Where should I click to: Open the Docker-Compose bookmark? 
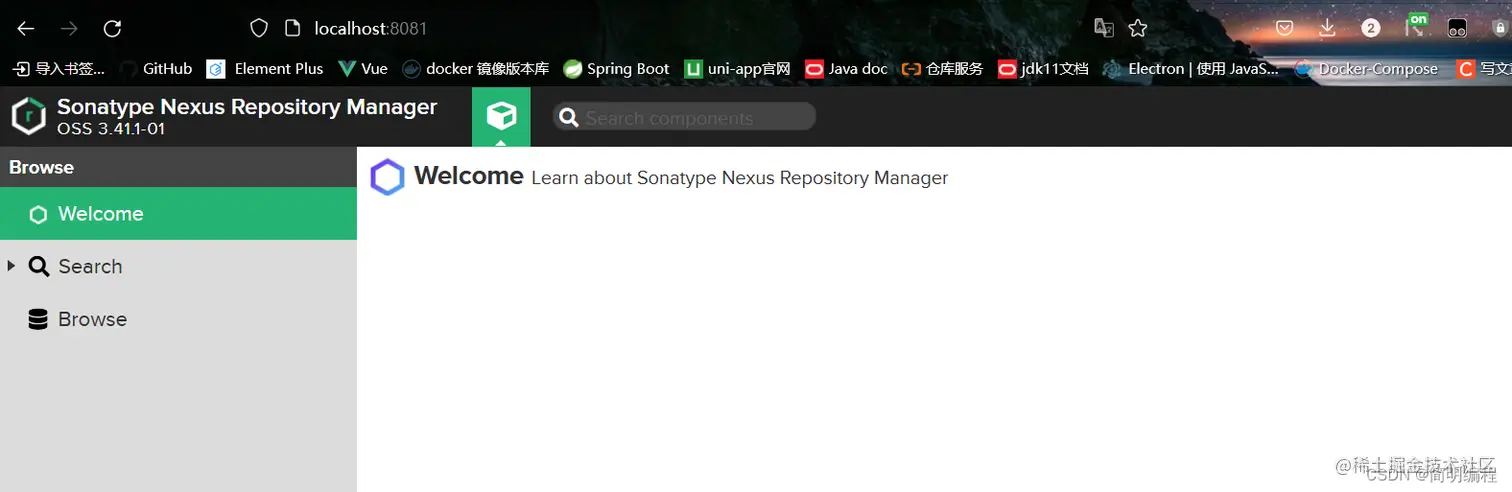click(1366, 69)
